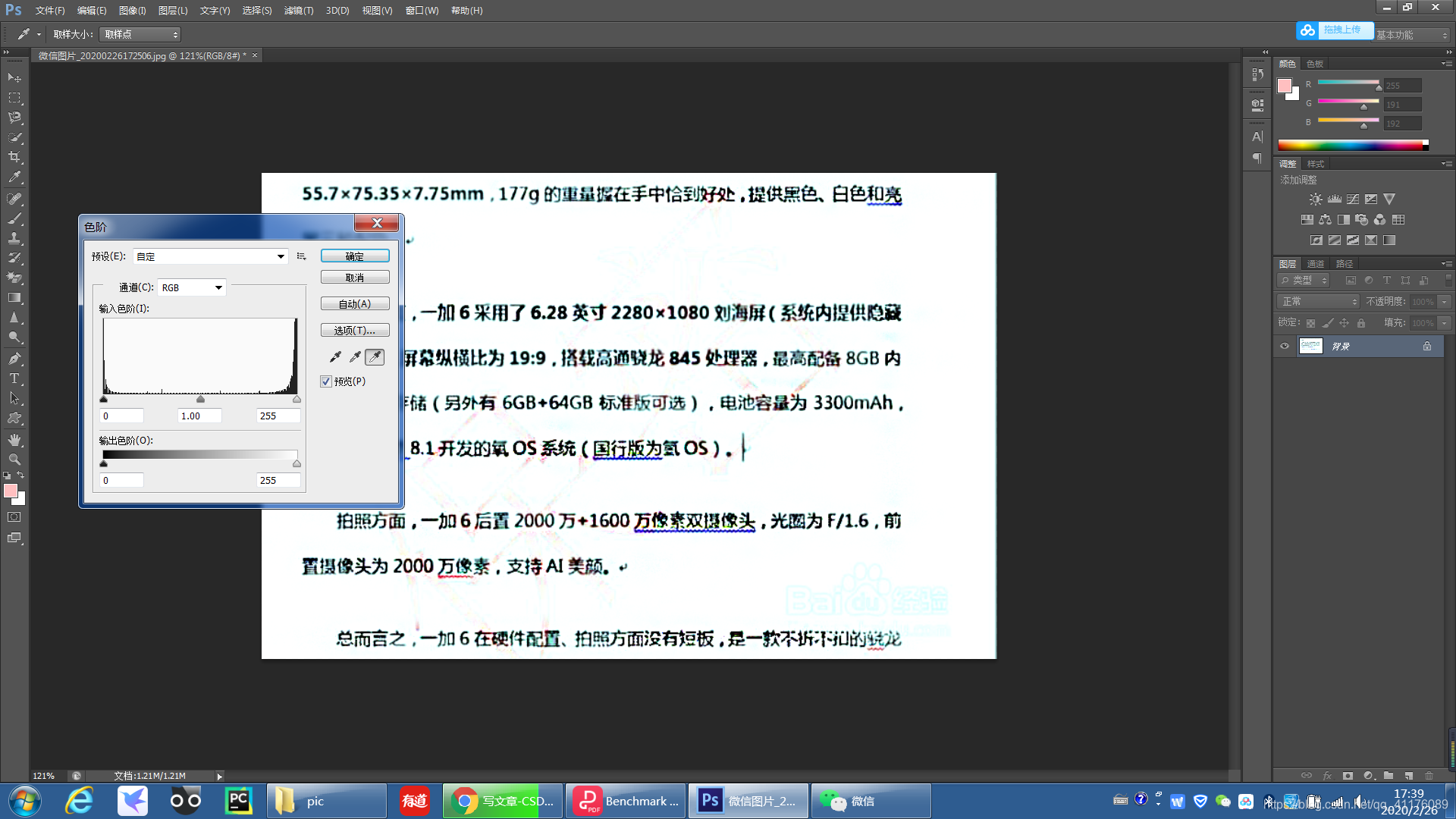Click the midtone input field showing 1.00
1456x819 pixels.
199,416
